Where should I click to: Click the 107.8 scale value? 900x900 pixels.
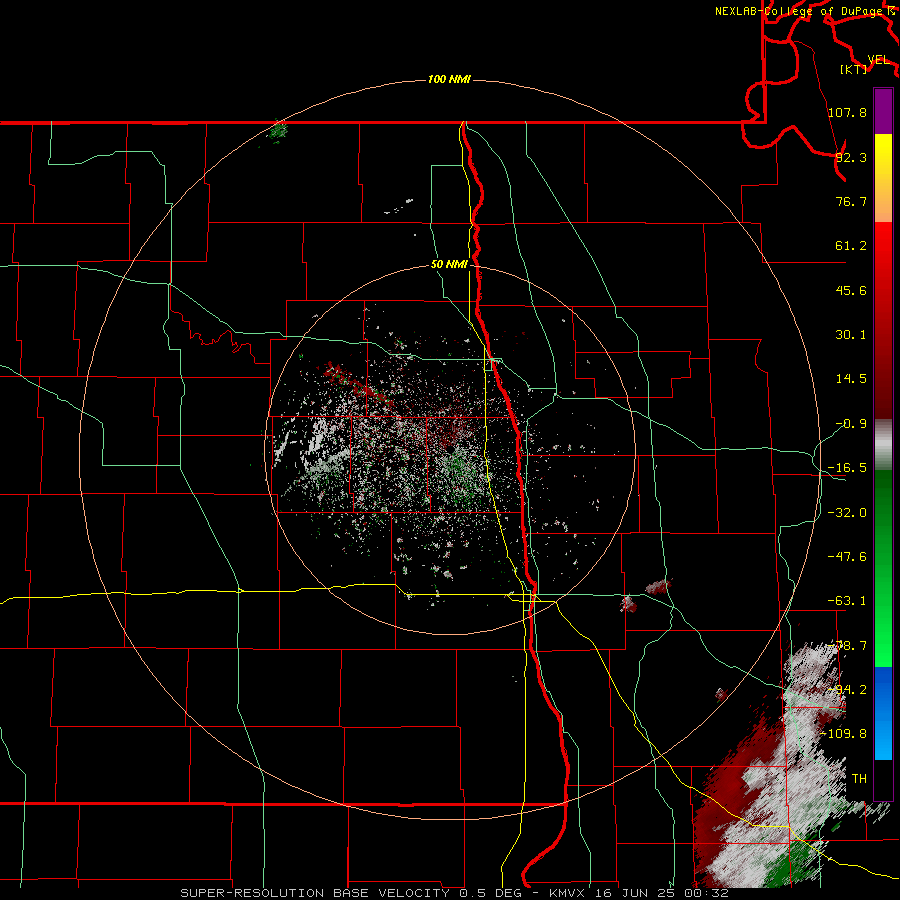click(847, 112)
